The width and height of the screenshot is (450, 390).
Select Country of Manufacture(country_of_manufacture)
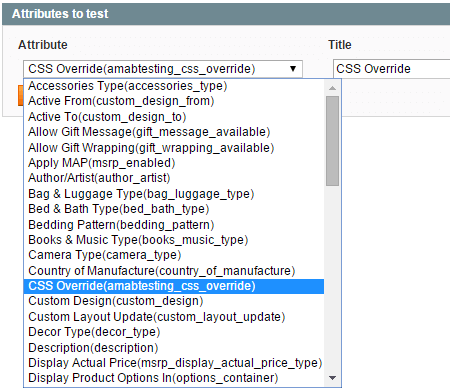pos(174,271)
